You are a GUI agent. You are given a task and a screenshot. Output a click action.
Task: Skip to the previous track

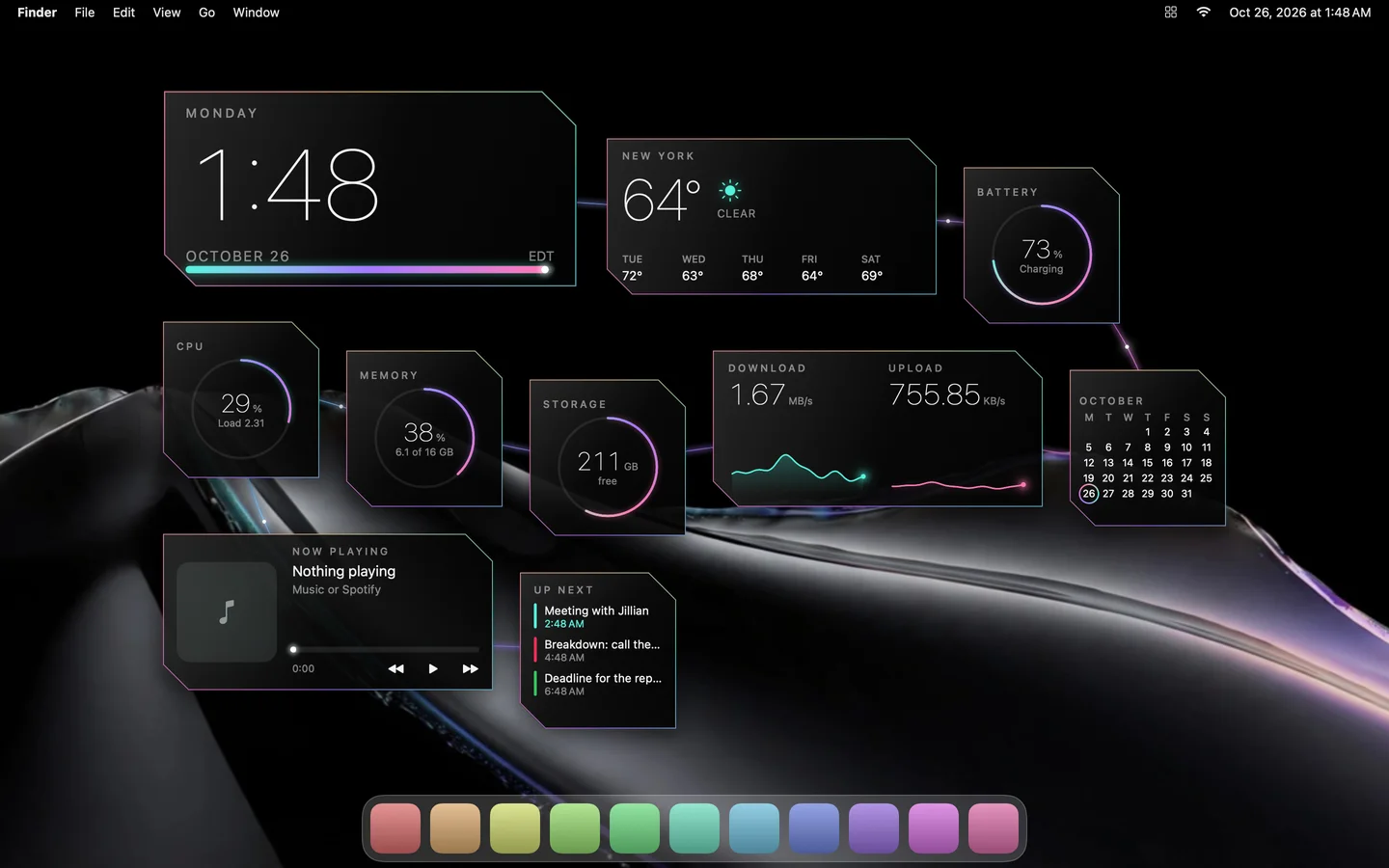pyautogui.click(x=395, y=668)
